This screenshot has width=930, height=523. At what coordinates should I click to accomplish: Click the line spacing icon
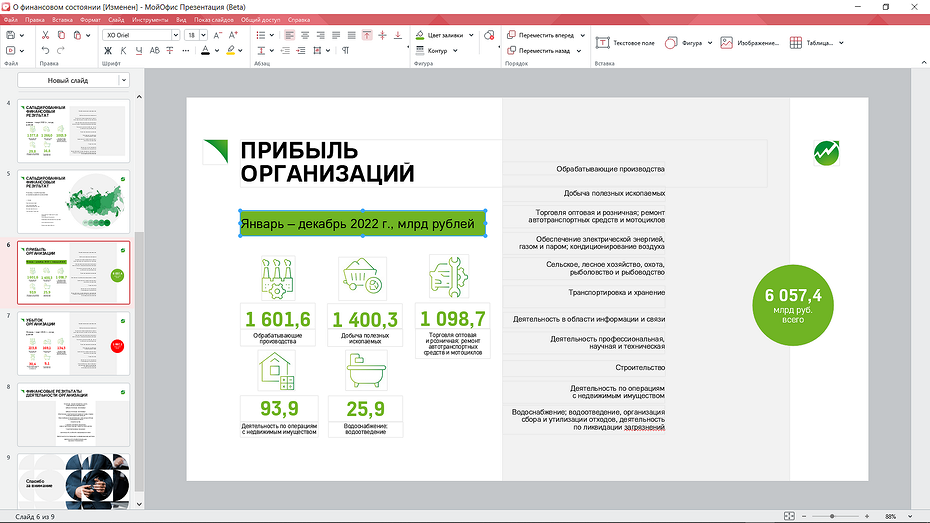[262, 51]
